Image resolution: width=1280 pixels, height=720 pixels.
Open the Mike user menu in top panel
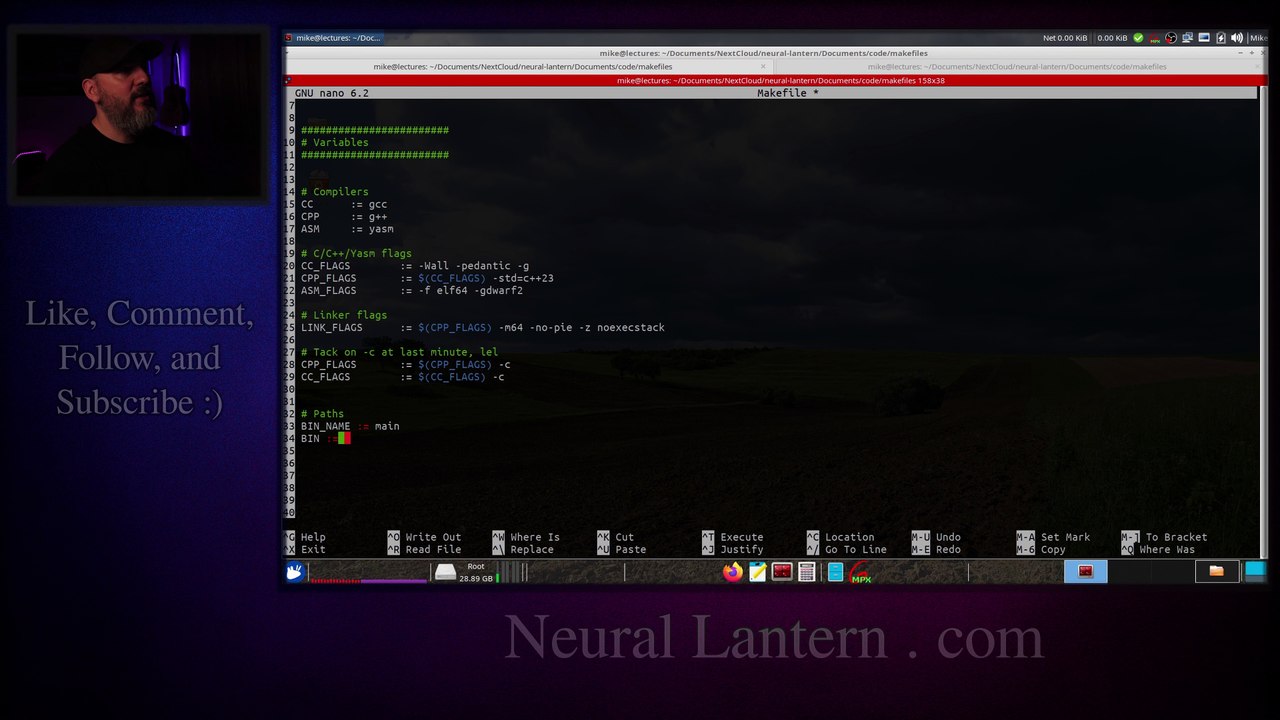[1258, 38]
